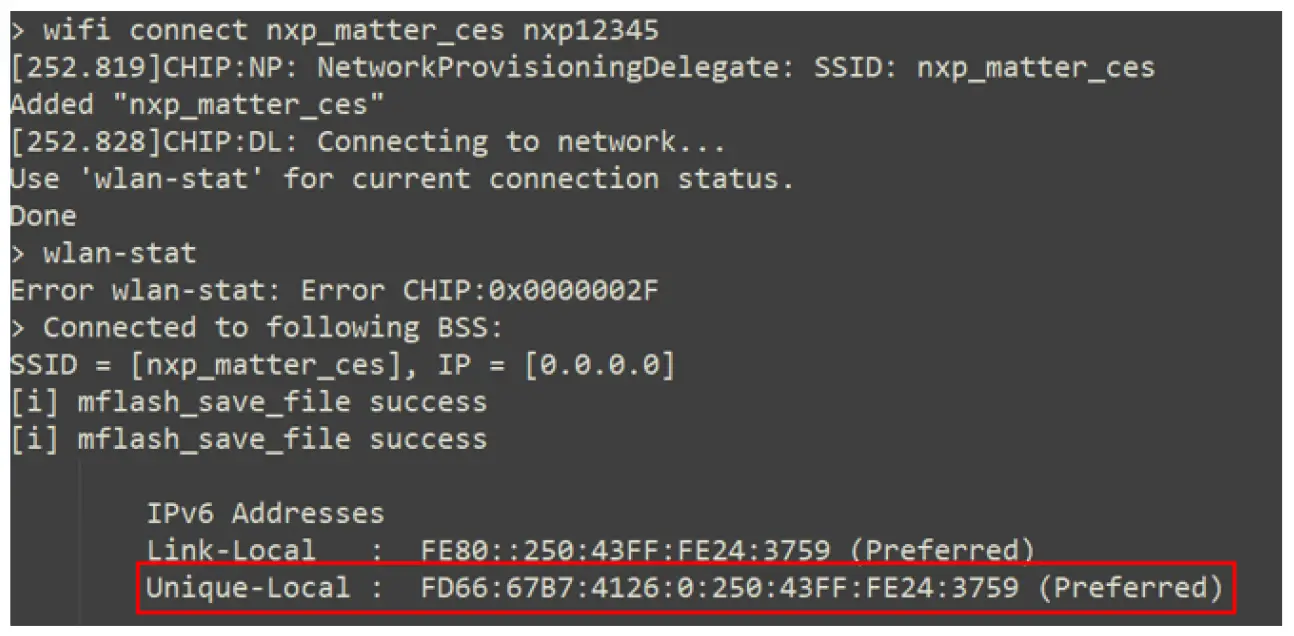Click the '> wlan-stat' command prompt line
Screen dimensions: 1294x636
[x=104, y=253]
